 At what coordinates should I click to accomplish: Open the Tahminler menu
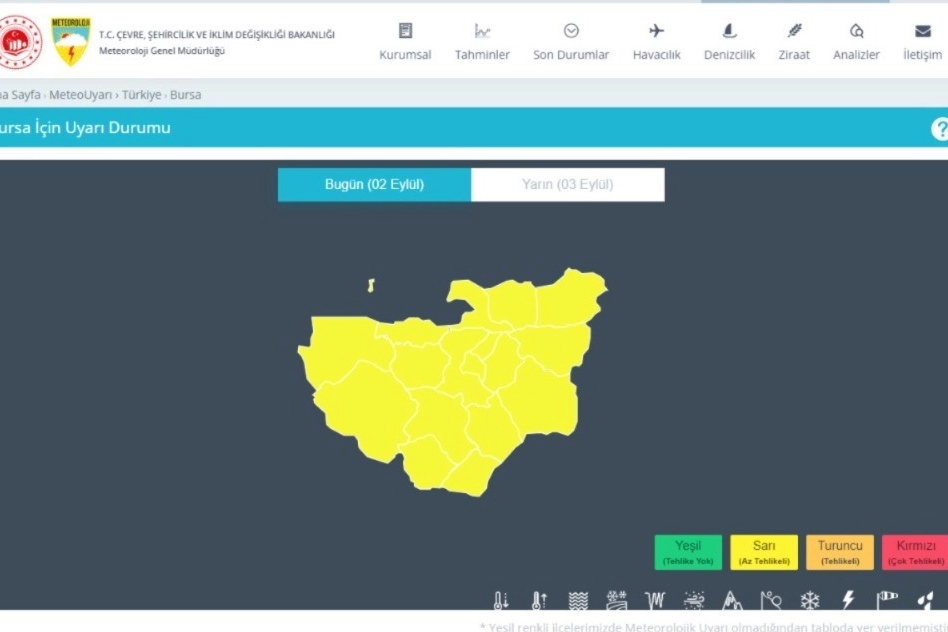(x=482, y=42)
